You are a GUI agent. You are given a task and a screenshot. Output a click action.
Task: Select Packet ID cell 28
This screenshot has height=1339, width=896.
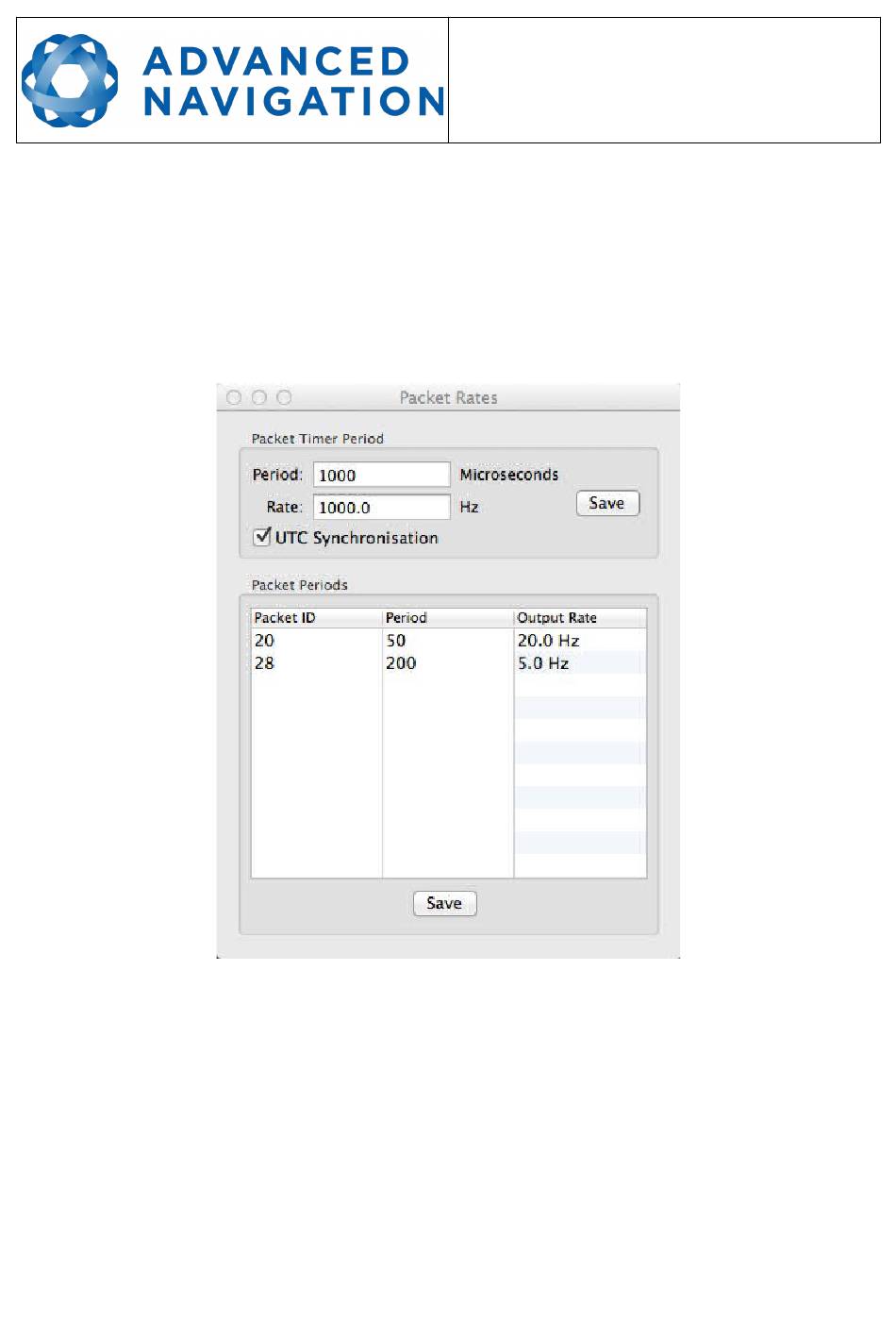[x=316, y=662]
